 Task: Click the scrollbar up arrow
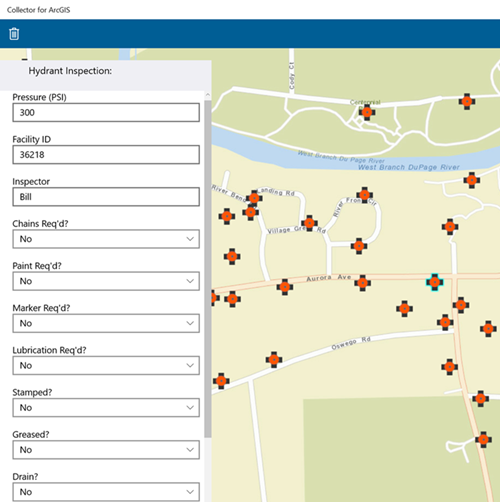tap(208, 95)
